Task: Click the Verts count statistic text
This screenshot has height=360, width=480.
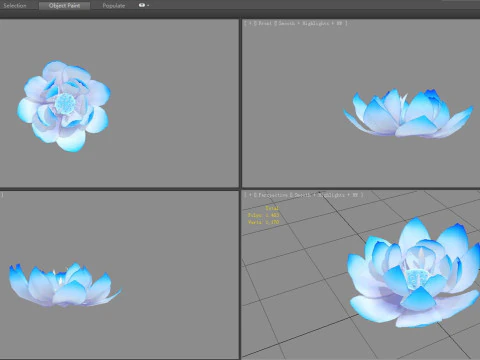Action: 263,222
